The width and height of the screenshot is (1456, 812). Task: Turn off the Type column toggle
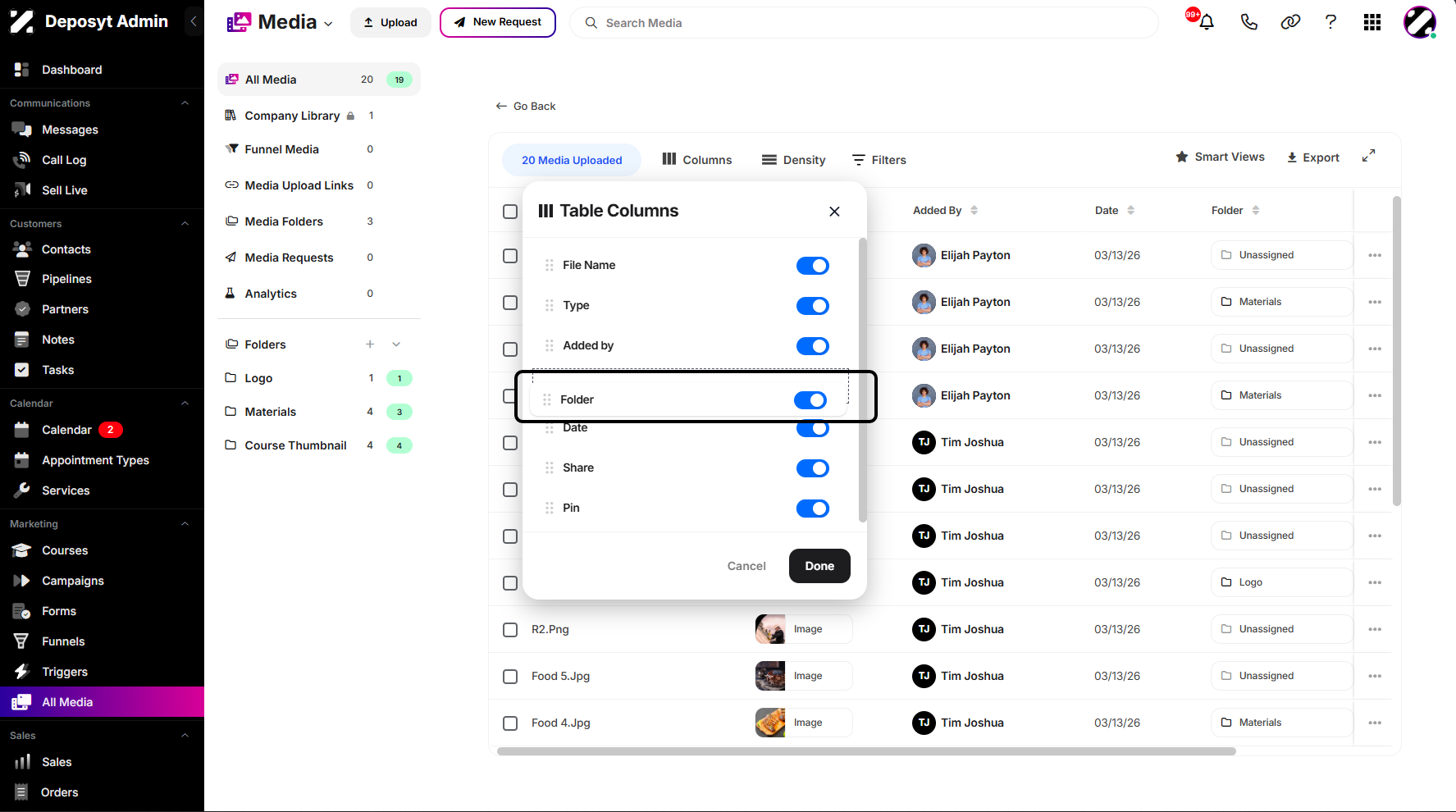[x=813, y=306]
